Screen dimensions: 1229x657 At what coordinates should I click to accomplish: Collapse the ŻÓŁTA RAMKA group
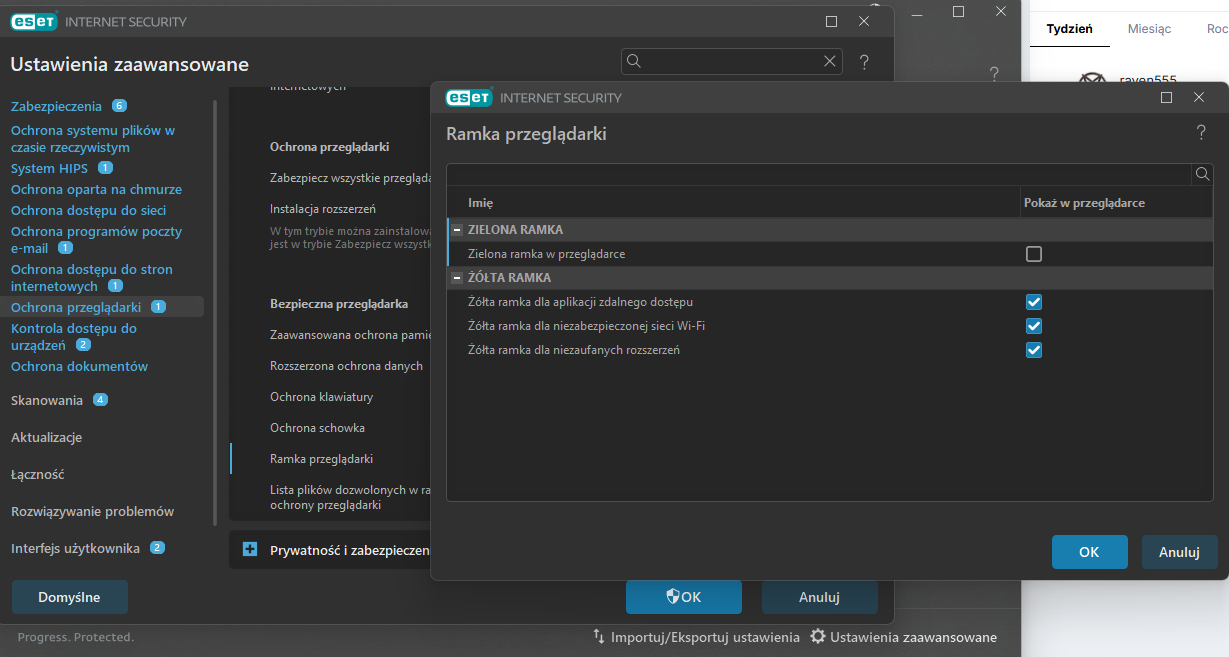(x=457, y=278)
